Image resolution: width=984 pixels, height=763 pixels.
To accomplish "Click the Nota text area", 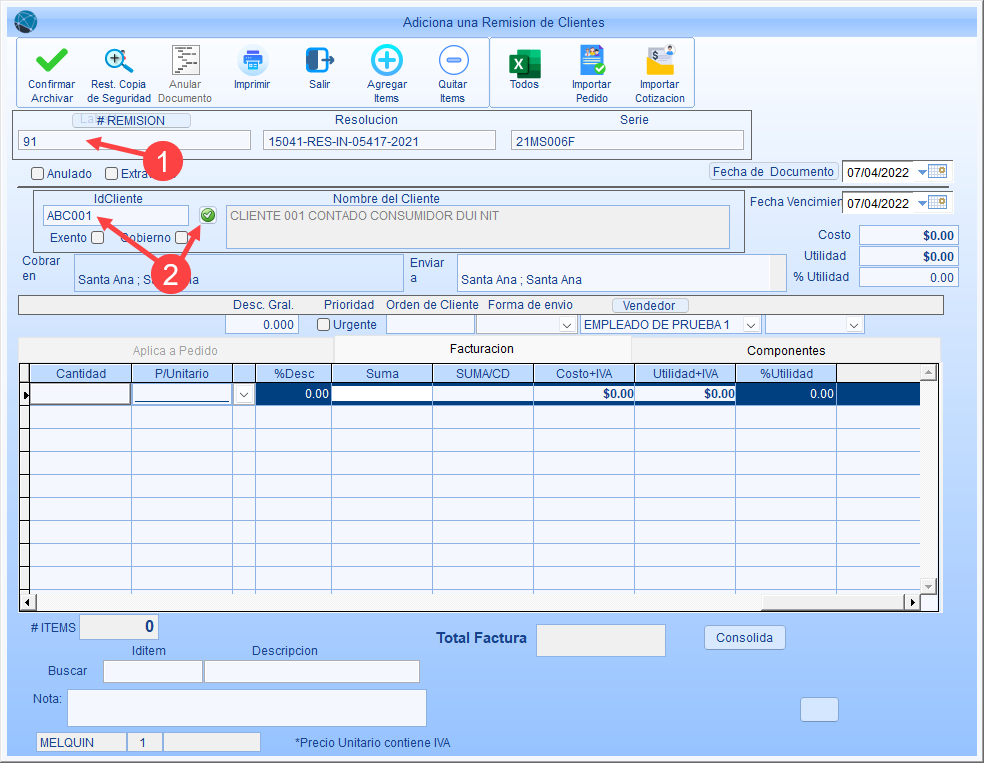I will pyautogui.click(x=247, y=708).
